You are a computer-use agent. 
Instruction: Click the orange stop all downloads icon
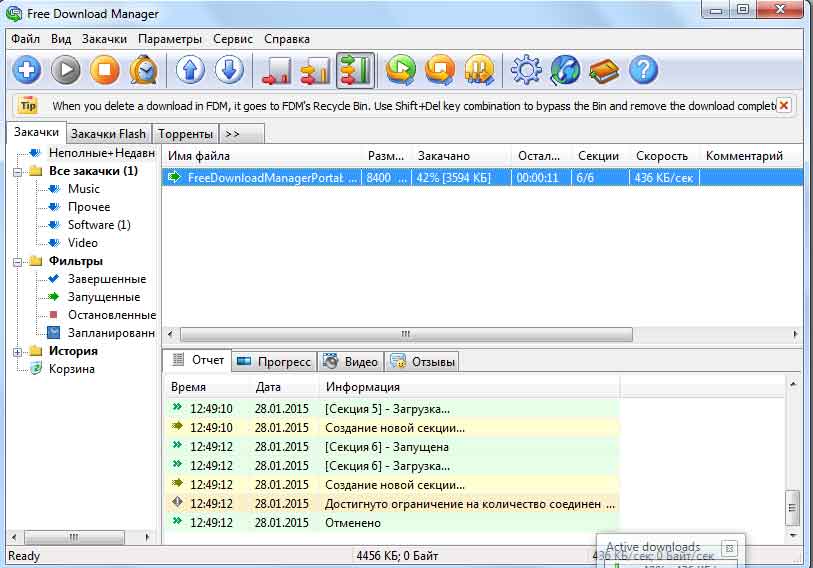440,70
